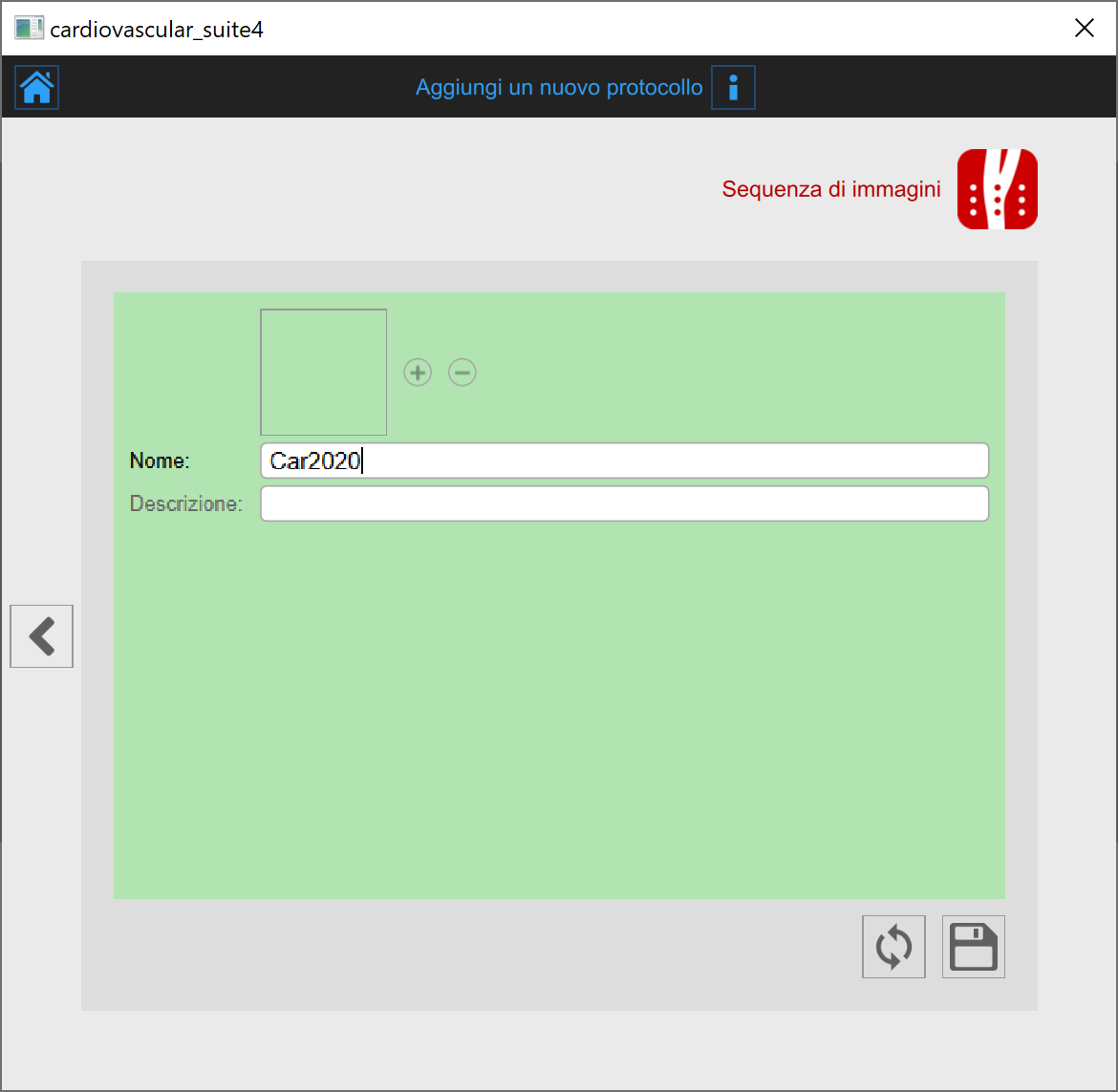
Task: Remove protocol image with minus icon
Action: (x=462, y=372)
